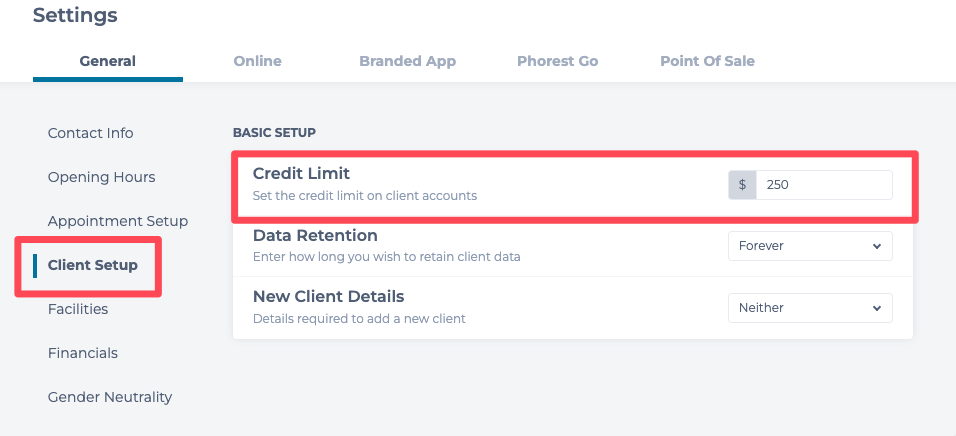
Task: Open the Point Of Sale tab
Action: (707, 61)
